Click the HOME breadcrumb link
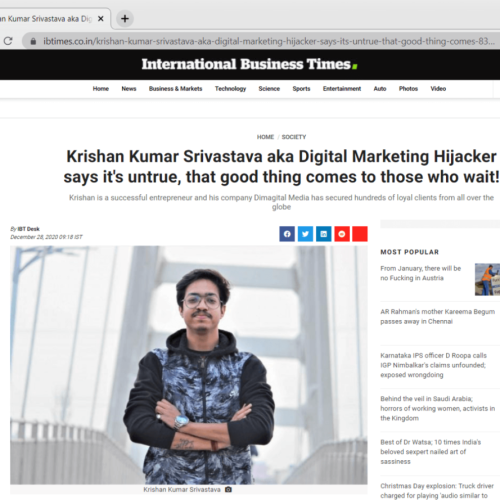The width and height of the screenshot is (500, 500). (265, 137)
